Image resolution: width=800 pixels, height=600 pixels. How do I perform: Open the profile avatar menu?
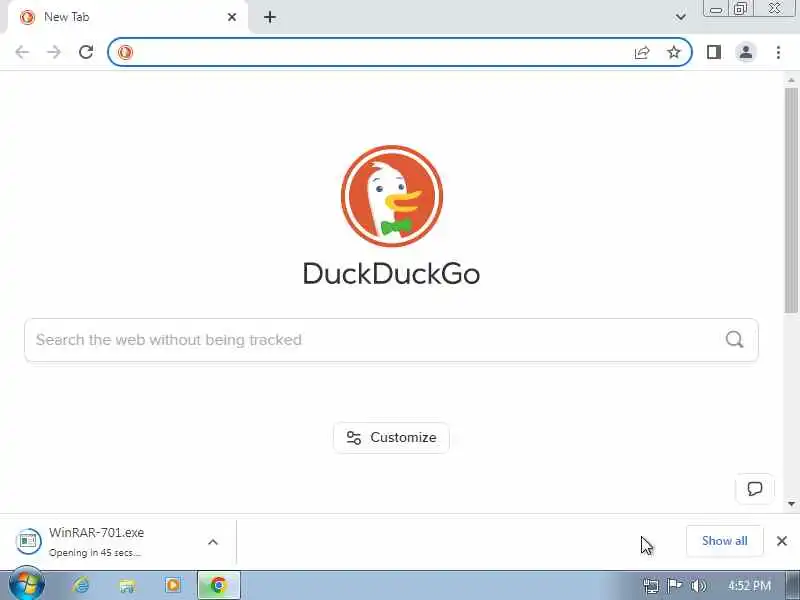tap(746, 52)
